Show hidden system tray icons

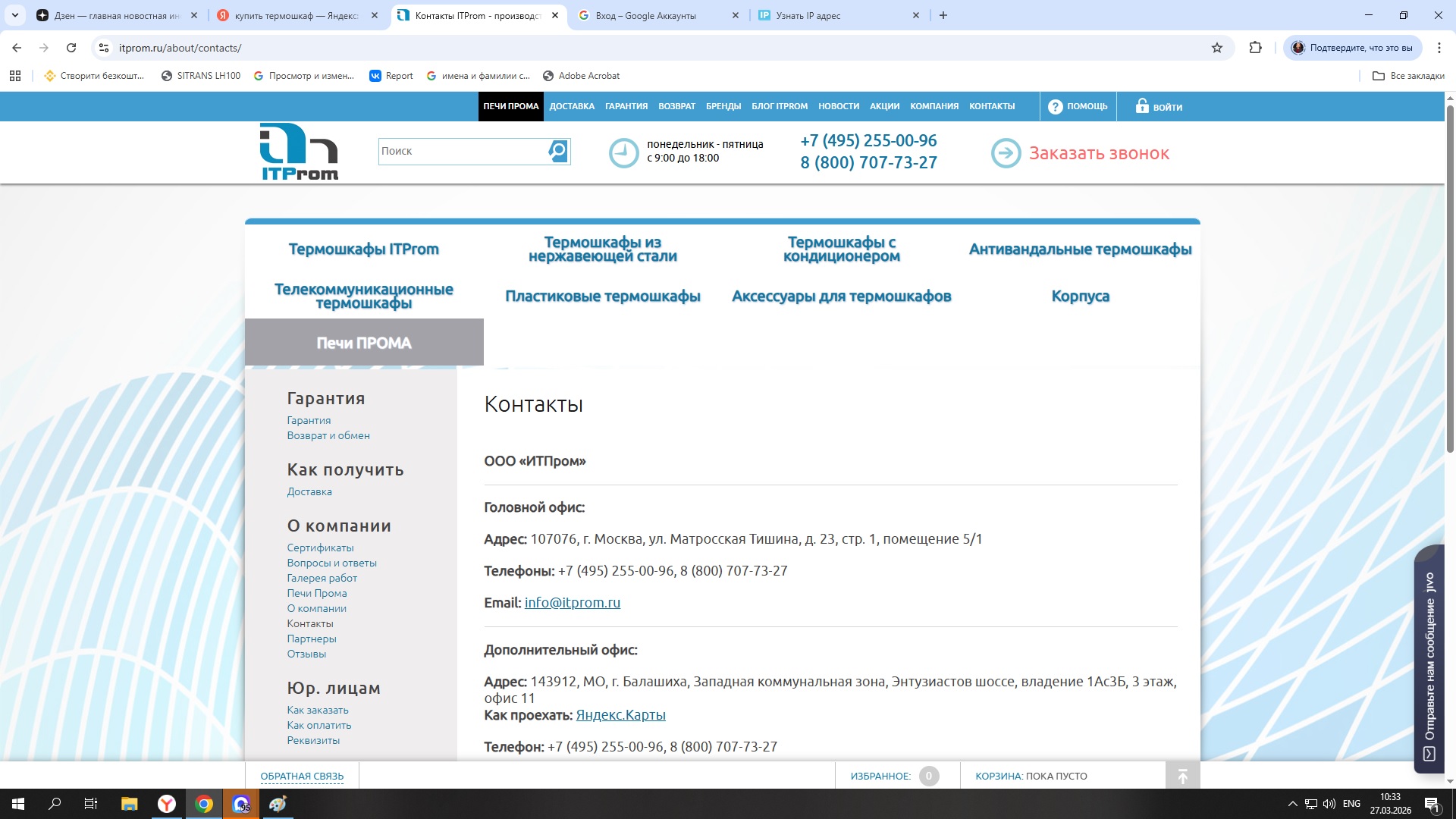pyautogui.click(x=1292, y=804)
